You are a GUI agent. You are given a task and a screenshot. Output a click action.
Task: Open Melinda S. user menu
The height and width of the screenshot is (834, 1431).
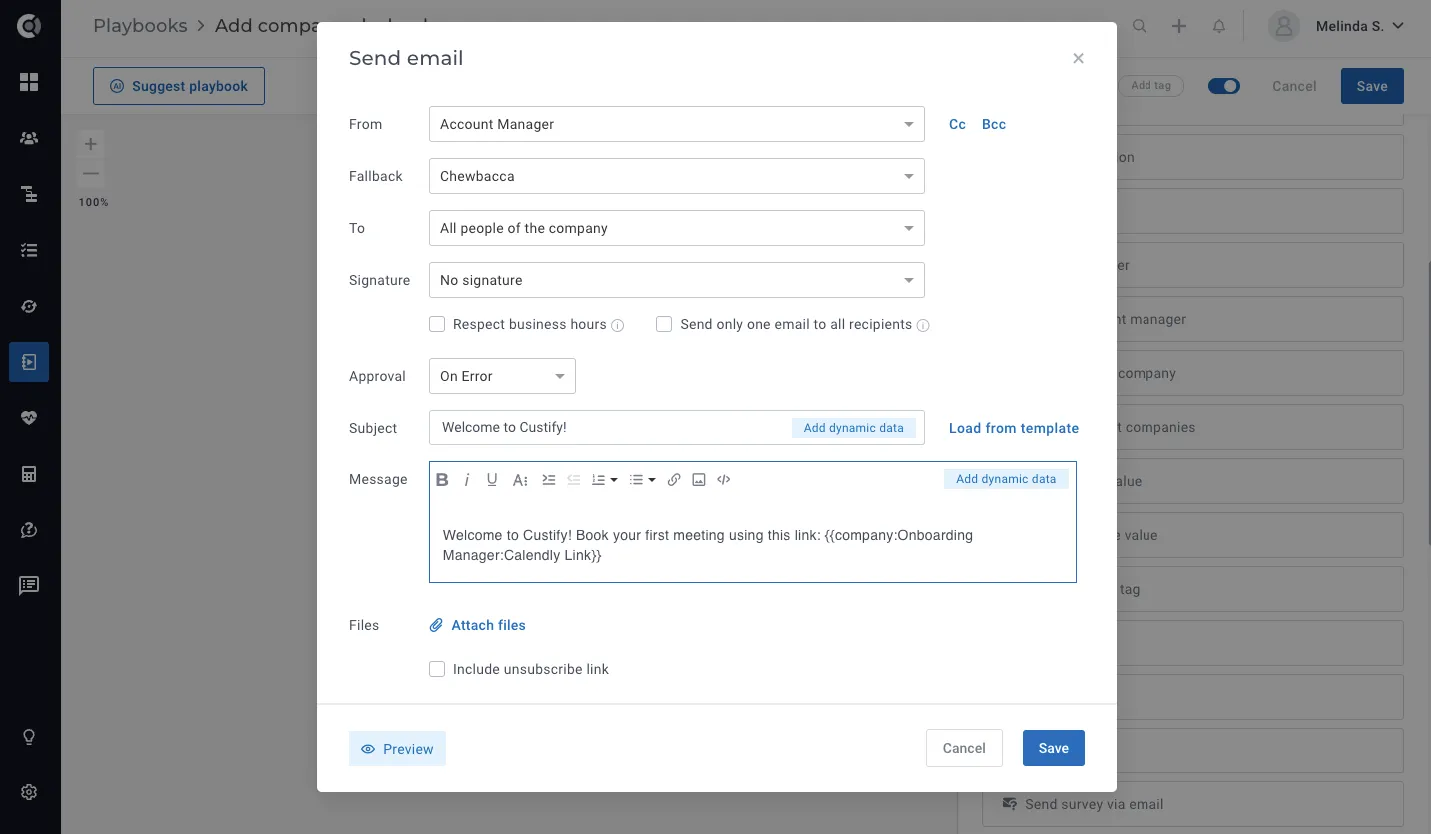(1338, 27)
